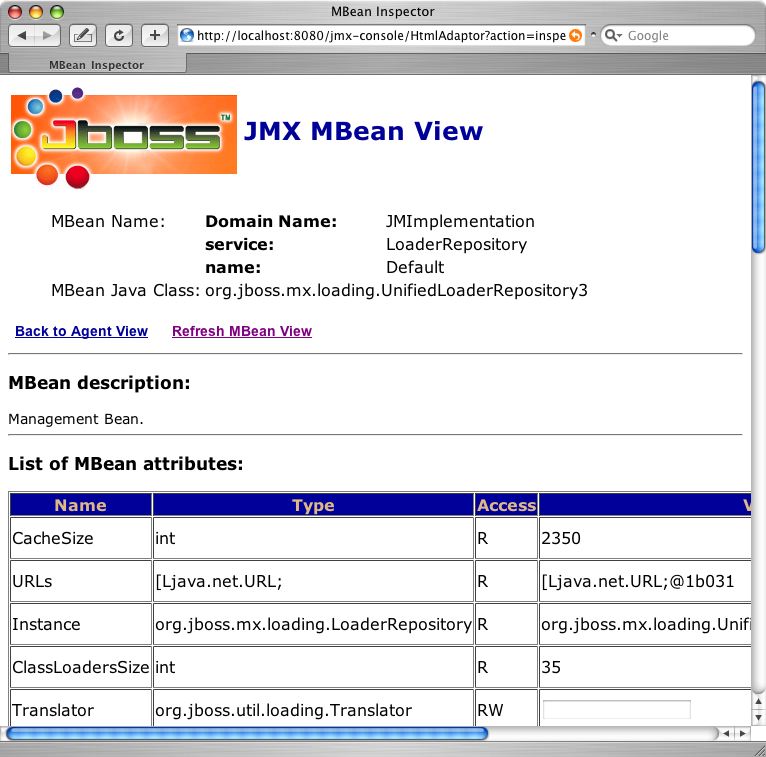
Task: Click the ClassLoadersSize attribute name cell
Action: 81,667
